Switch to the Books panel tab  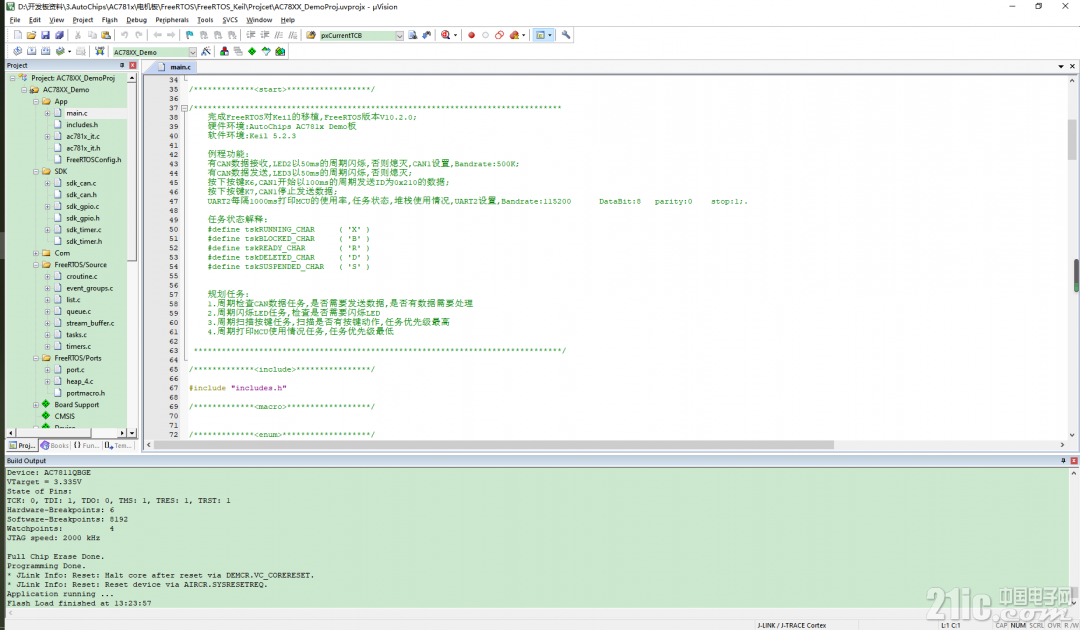[55, 445]
